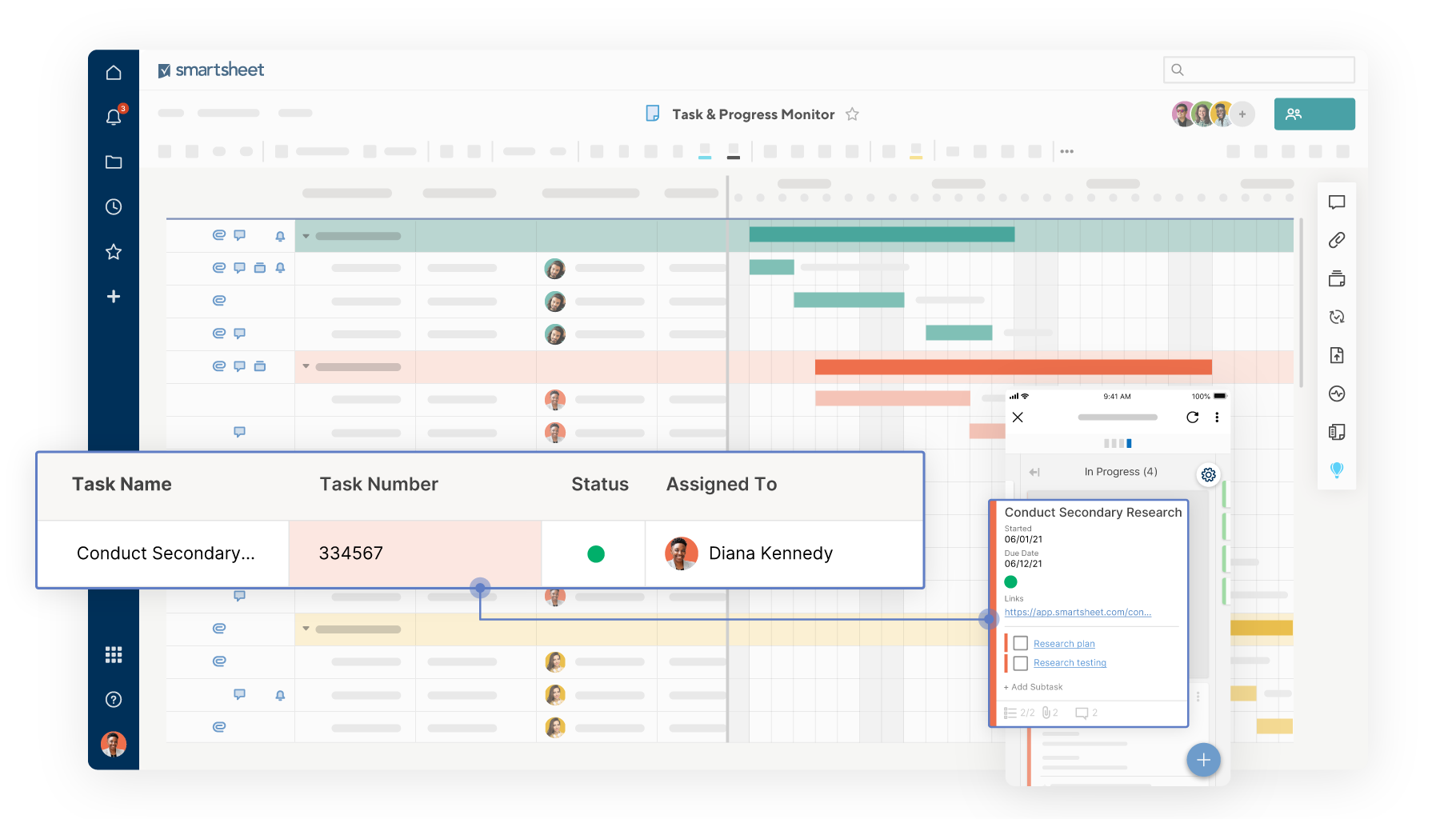Check the Research plan subtask checkbox
Viewport: 1456px width, 819px height.
click(x=1020, y=643)
